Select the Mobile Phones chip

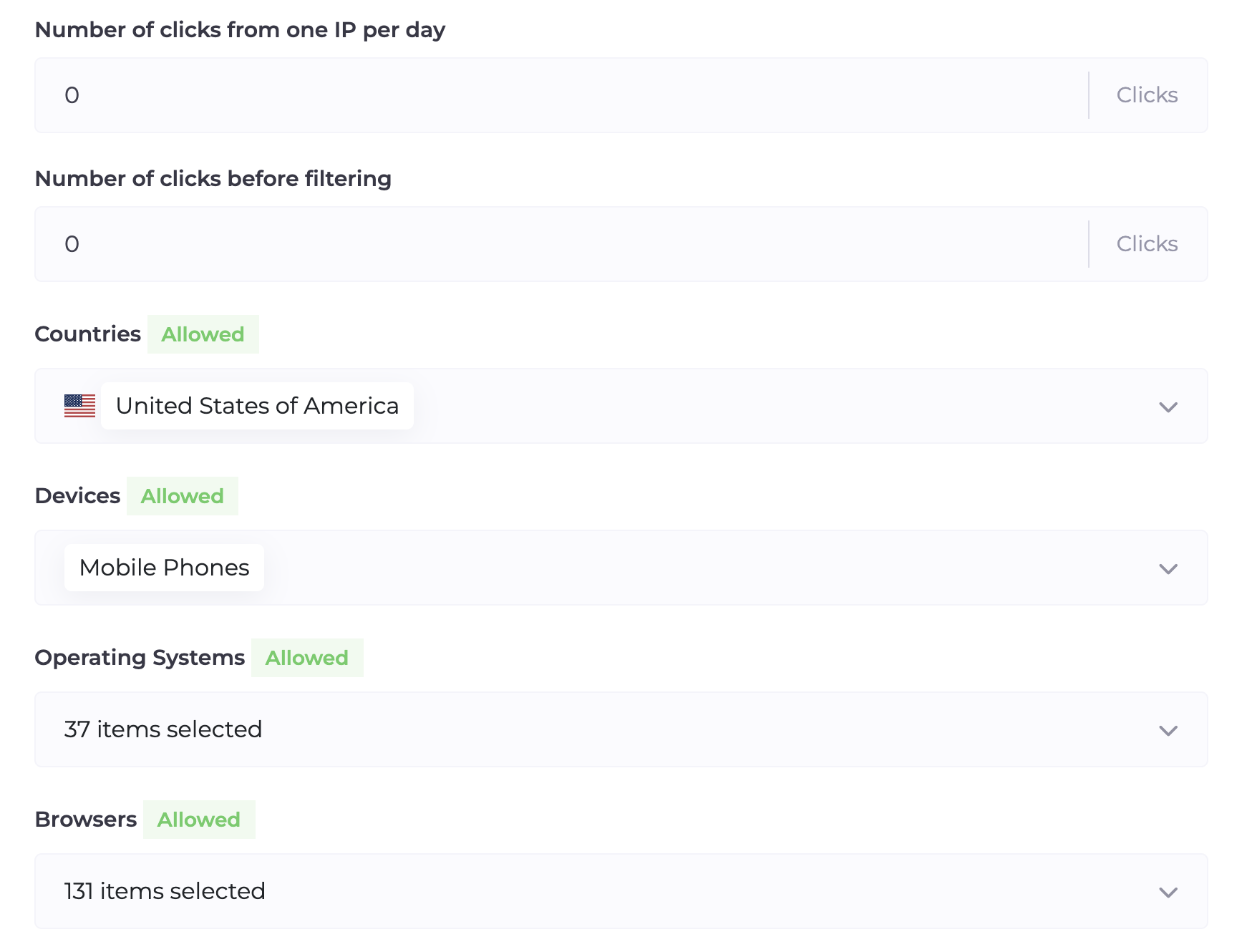tap(164, 568)
